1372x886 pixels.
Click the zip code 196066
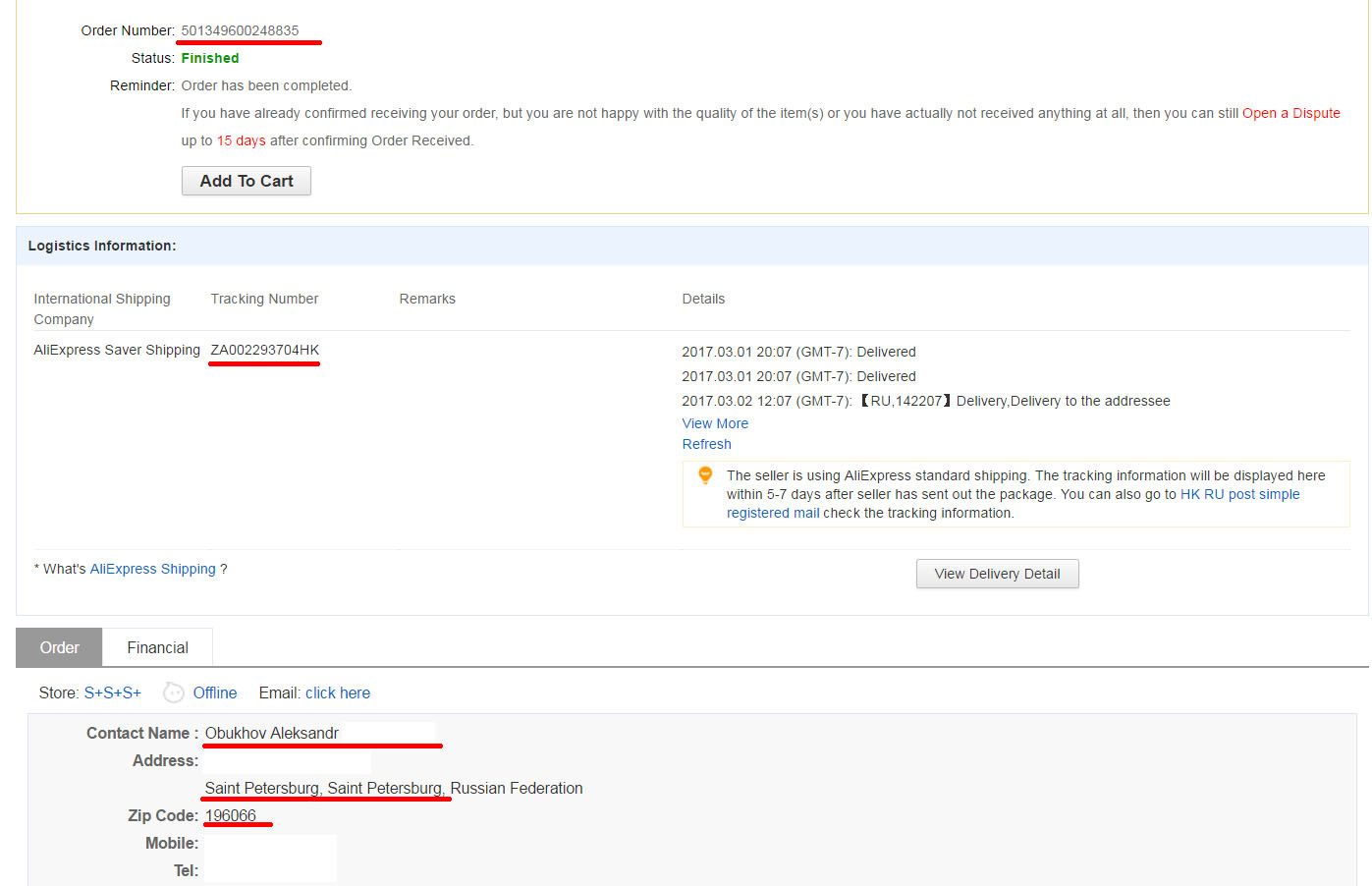(x=231, y=815)
